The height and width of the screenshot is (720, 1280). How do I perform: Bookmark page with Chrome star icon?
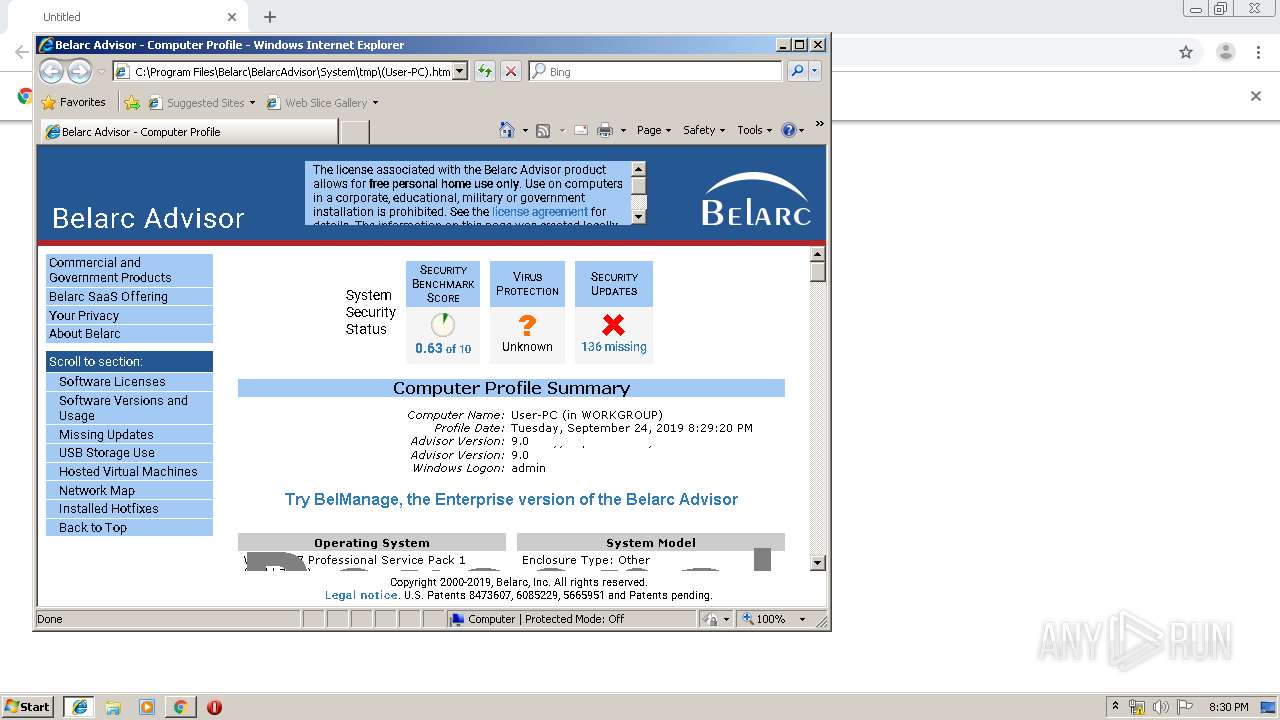[1186, 52]
